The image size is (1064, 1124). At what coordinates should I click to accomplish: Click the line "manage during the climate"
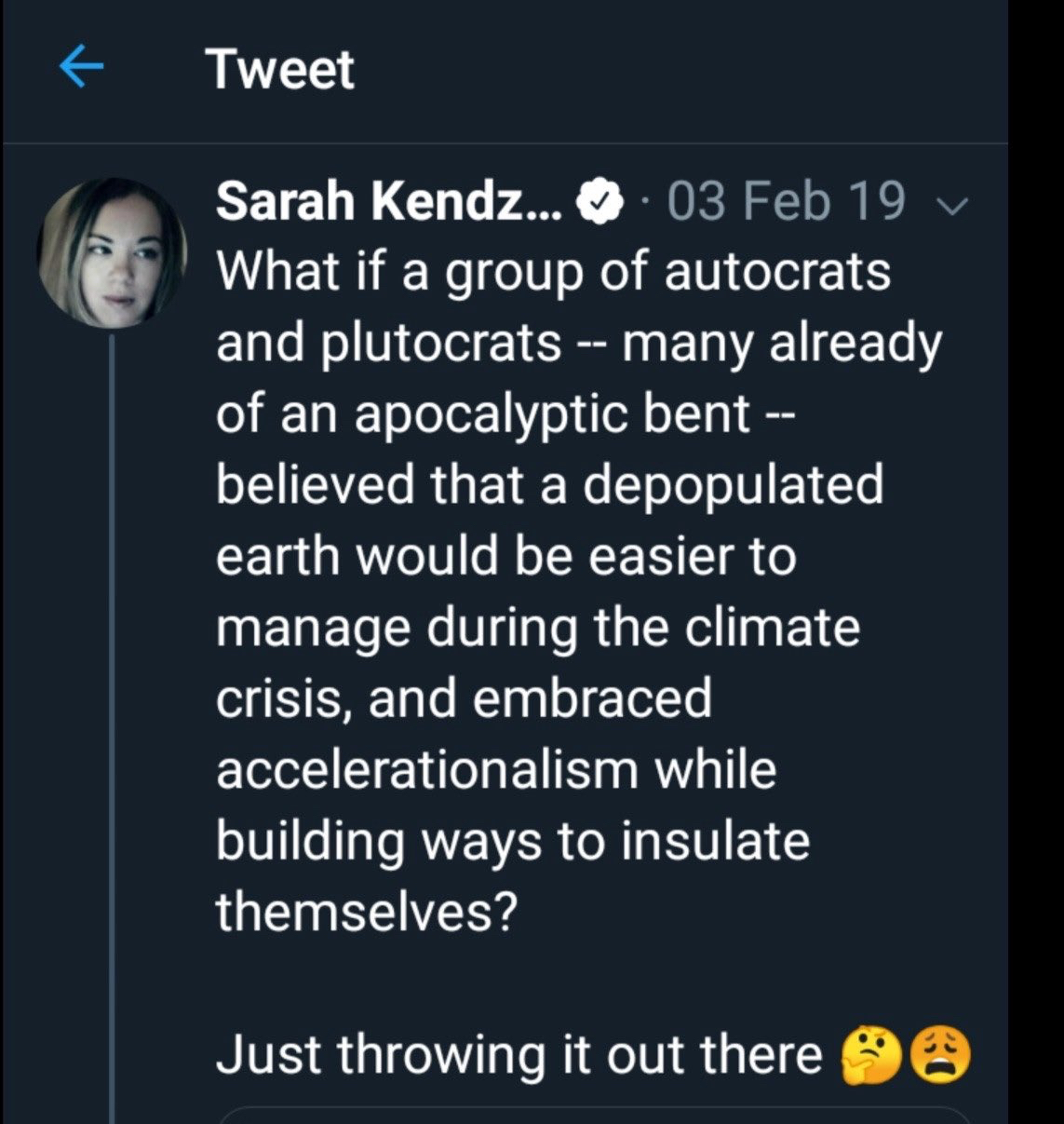[538, 627]
